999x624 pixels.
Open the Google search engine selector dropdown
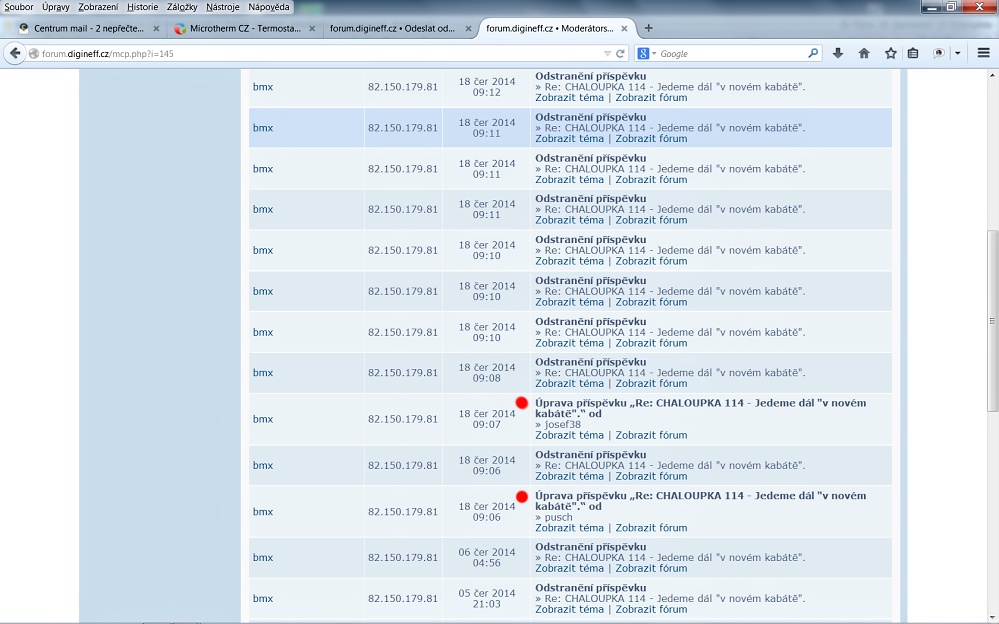coord(647,53)
